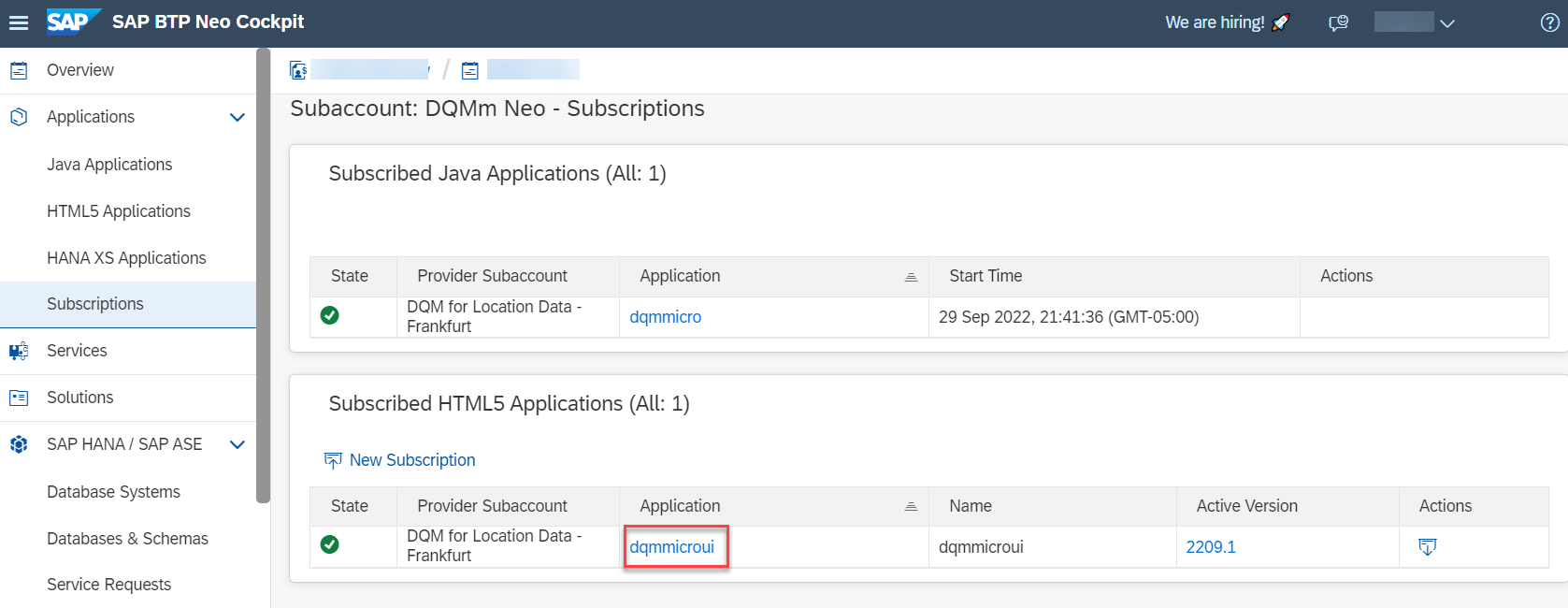Image resolution: width=1568 pixels, height=608 pixels.
Task: Click the SAP logo
Action: point(73,22)
